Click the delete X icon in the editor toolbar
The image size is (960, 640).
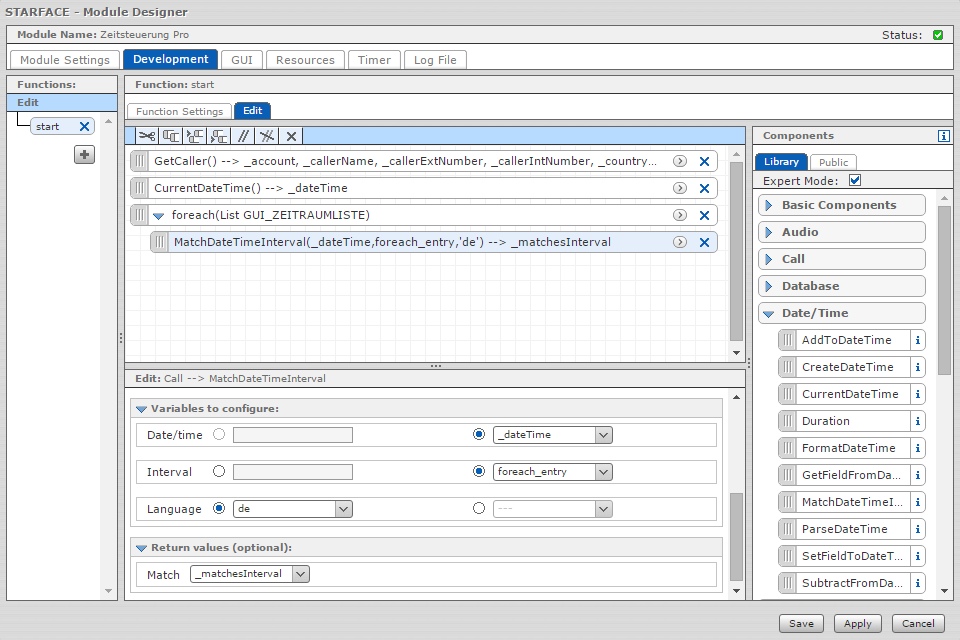tap(291, 136)
